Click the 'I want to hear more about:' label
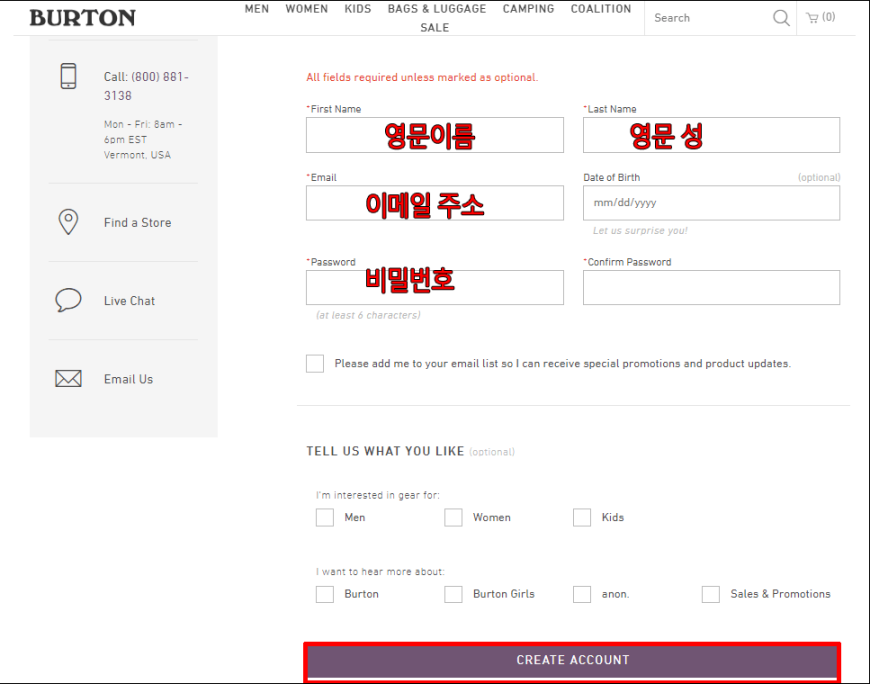The height and width of the screenshot is (684, 870). (x=380, y=571)
